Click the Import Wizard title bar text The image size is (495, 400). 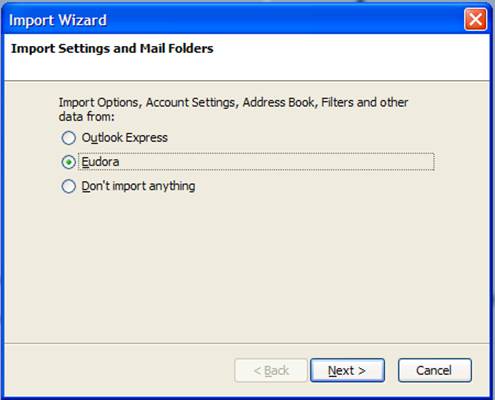[x=58, y=20]
